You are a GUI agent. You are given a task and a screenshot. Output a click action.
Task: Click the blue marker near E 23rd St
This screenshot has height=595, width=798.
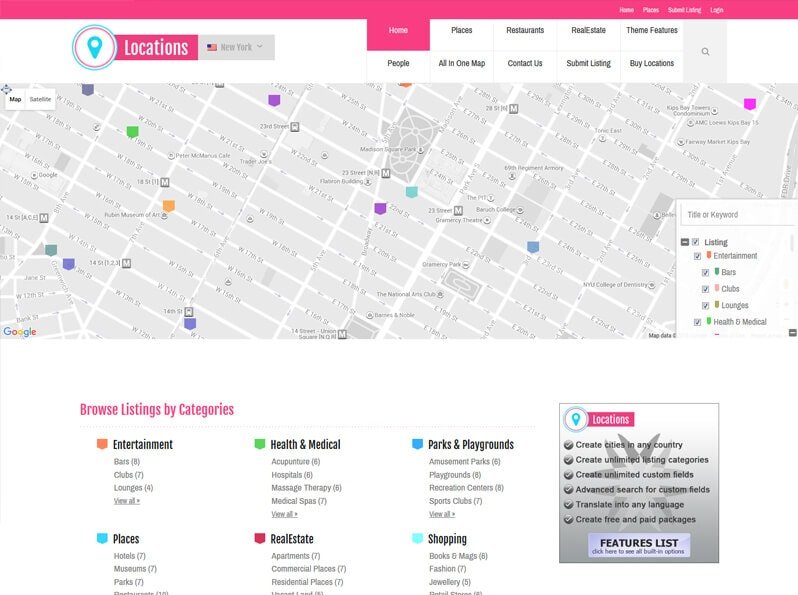[x=533, y=247]
